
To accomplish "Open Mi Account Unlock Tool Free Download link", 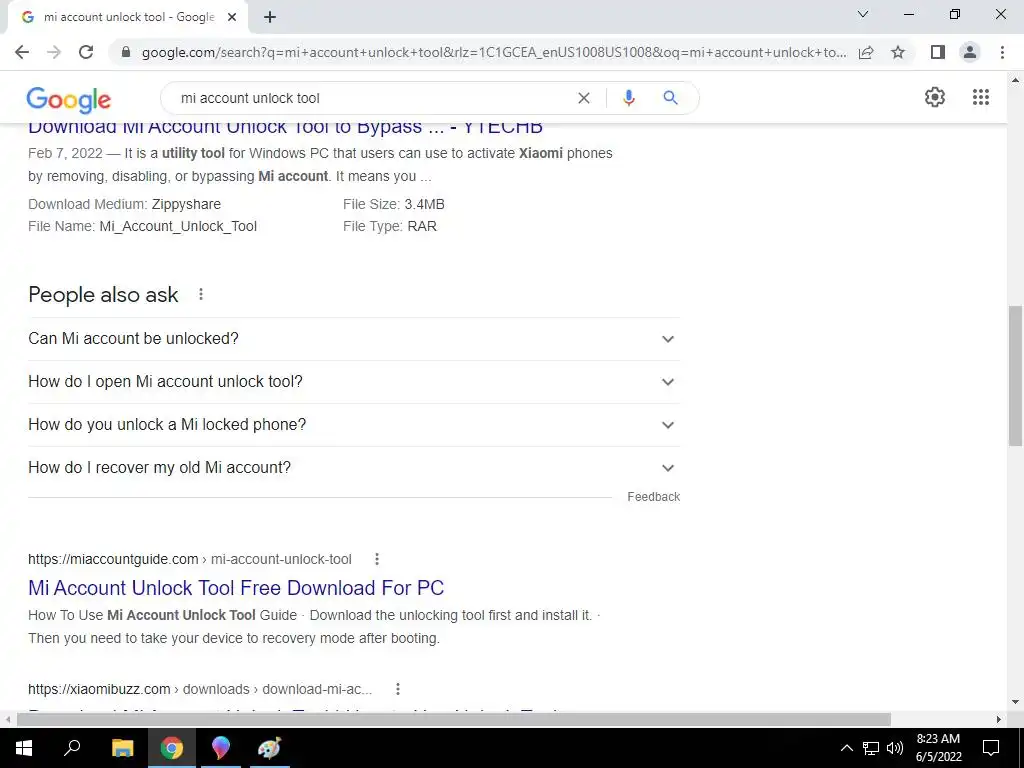I will [x=236, y=588].
